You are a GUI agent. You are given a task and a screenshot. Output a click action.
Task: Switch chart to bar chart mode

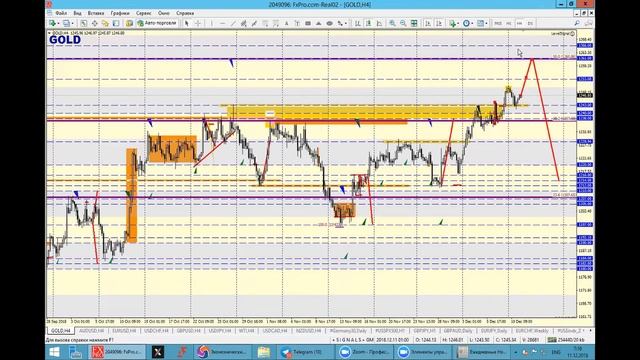[358, 23]
